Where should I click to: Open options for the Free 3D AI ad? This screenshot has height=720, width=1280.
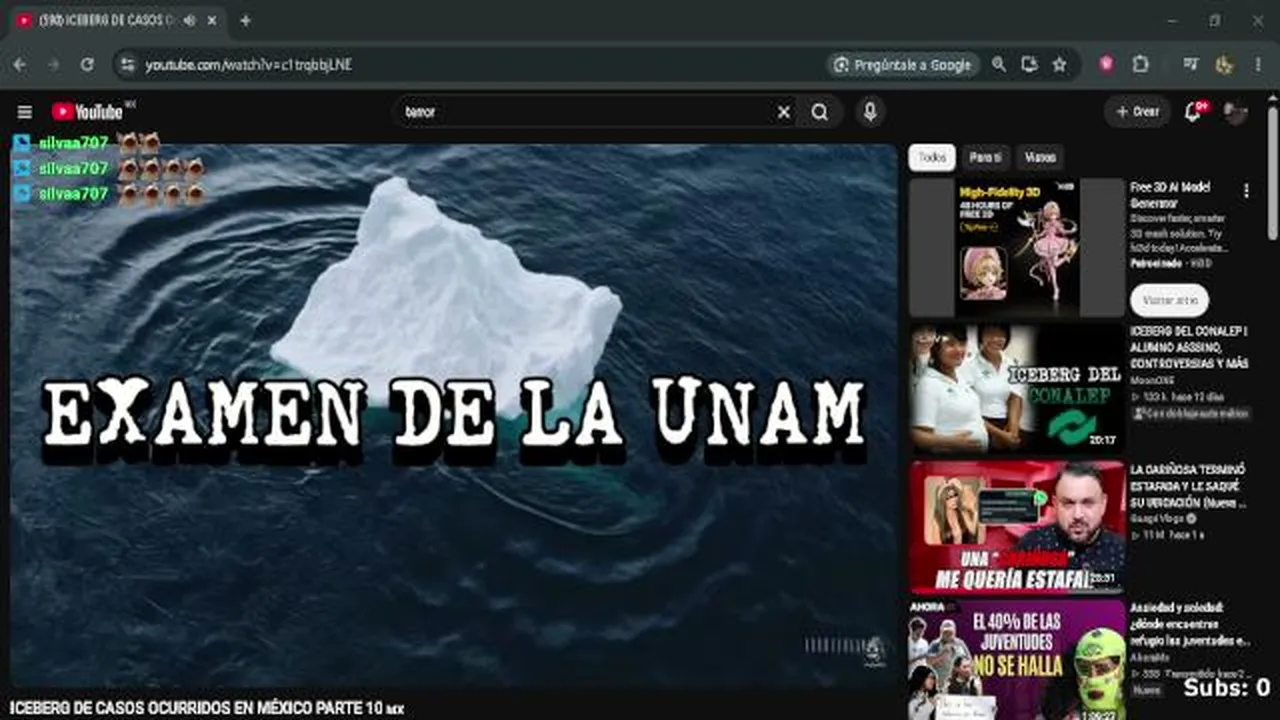[x=1246, y=190]
